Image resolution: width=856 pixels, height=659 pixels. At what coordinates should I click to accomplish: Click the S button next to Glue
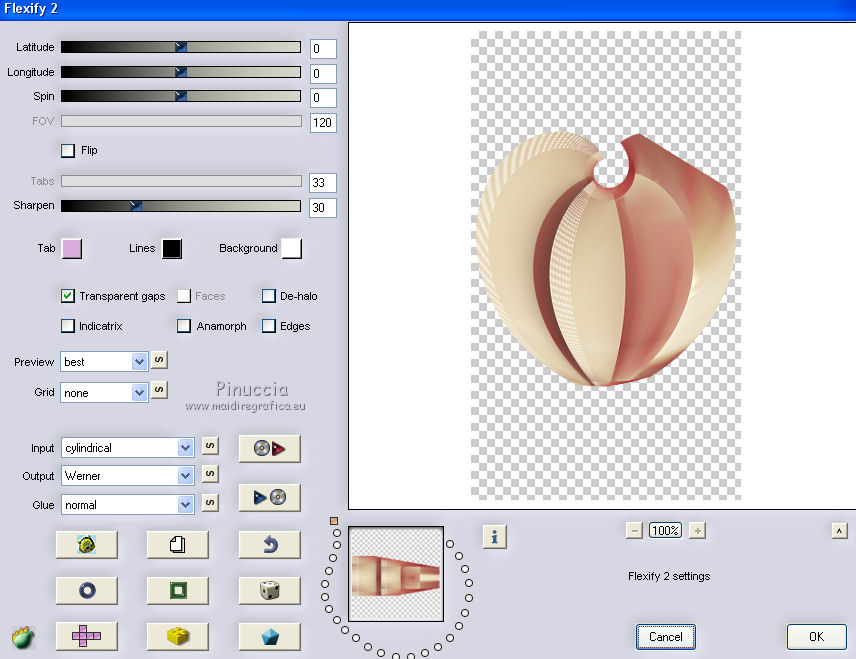coord(210,502)
